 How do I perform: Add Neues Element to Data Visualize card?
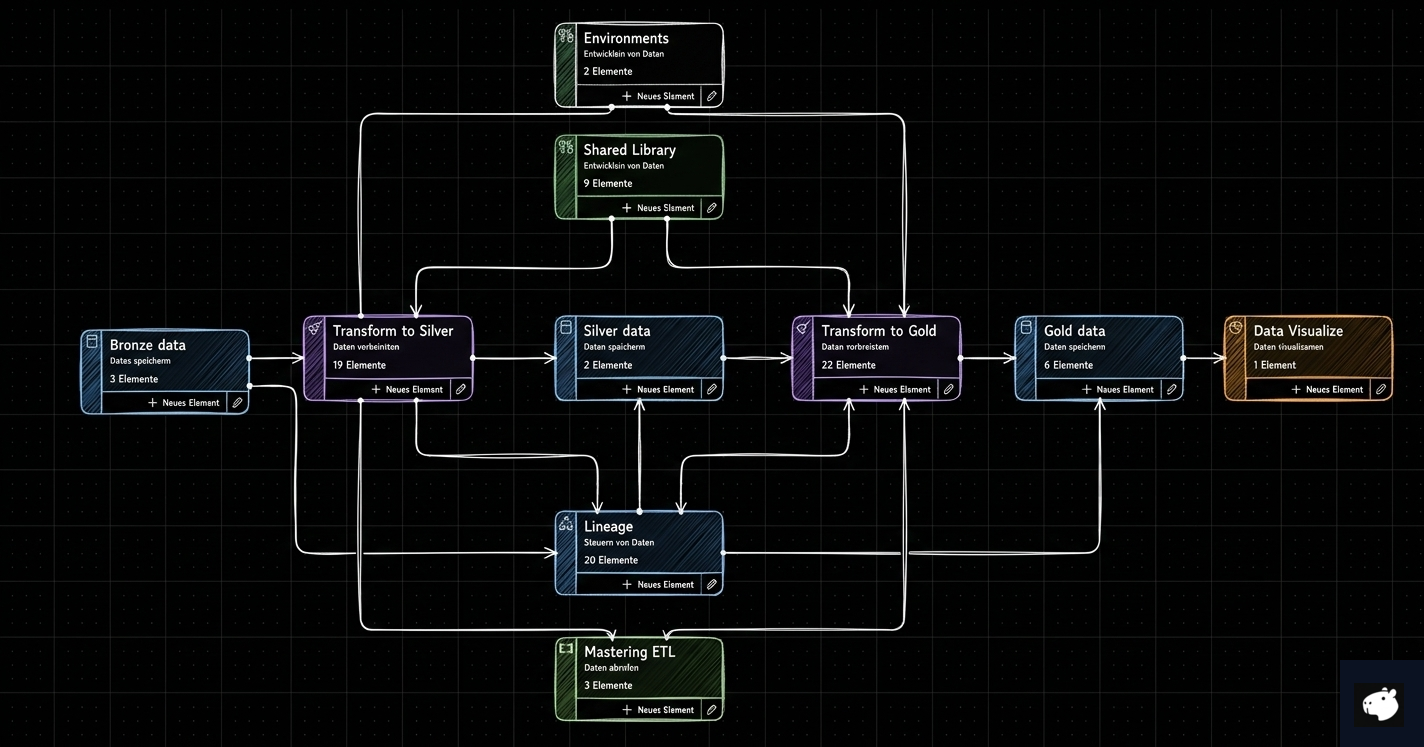[x=1327, y=389]
